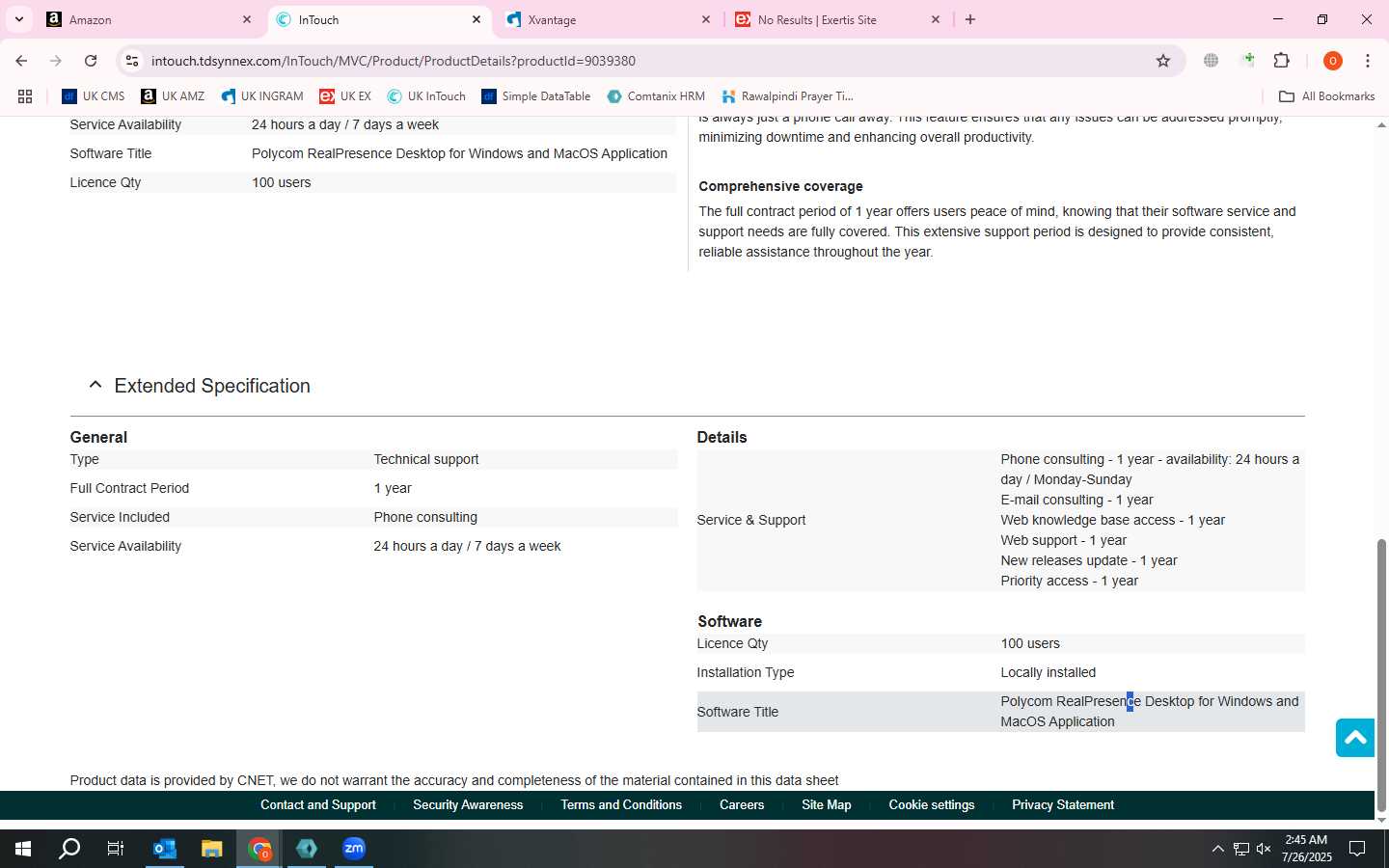
Task: Click the 'Technical support' Type value
Action: point(426,459)
